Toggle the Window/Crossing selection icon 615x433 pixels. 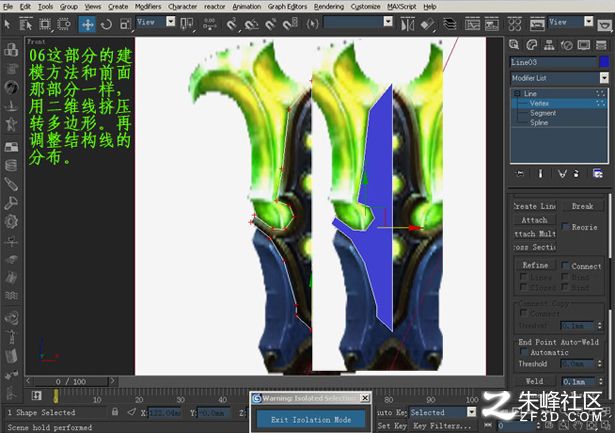(64, 24)
